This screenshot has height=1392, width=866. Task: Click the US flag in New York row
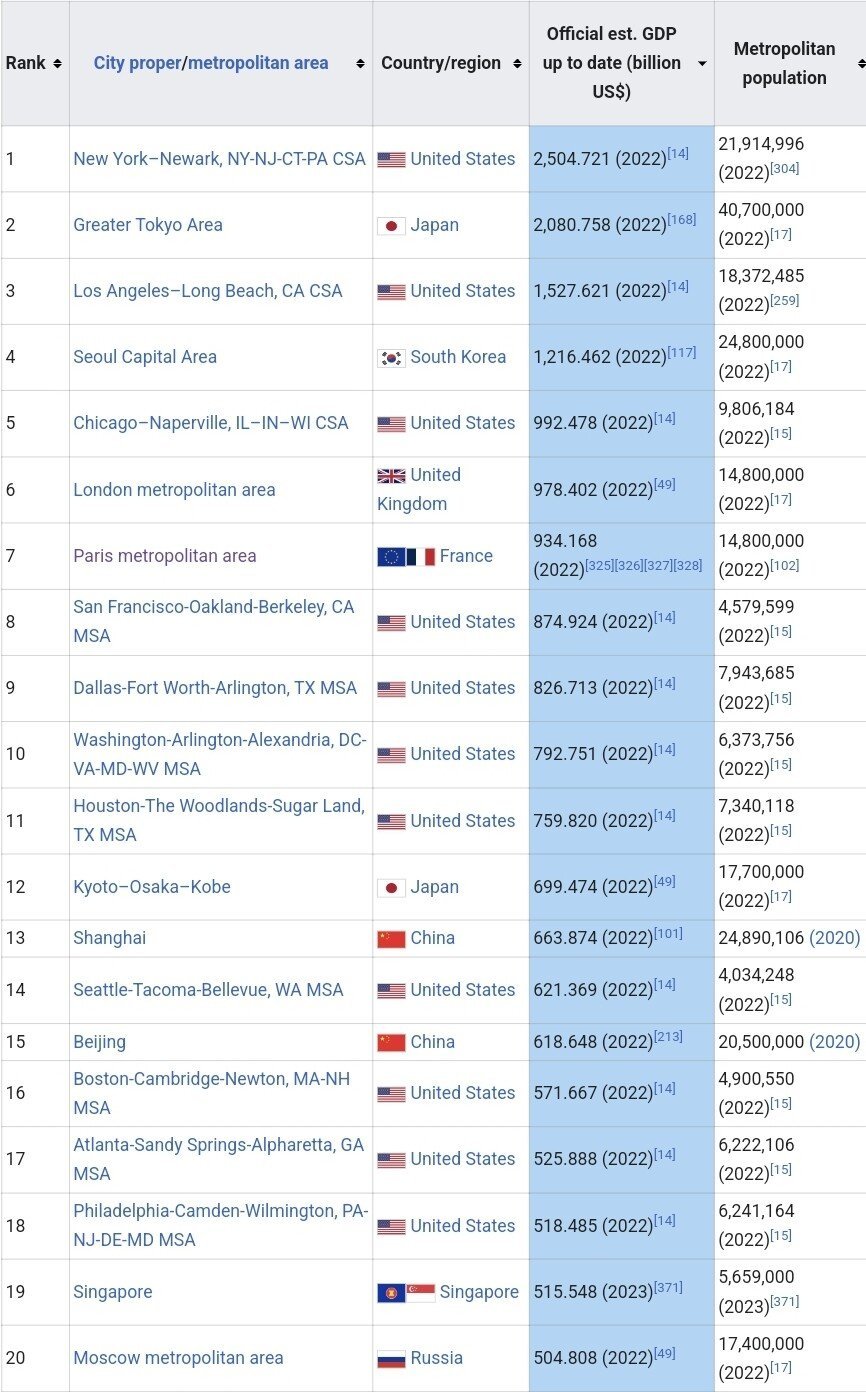pyautogui.click(x=391, y=160)
